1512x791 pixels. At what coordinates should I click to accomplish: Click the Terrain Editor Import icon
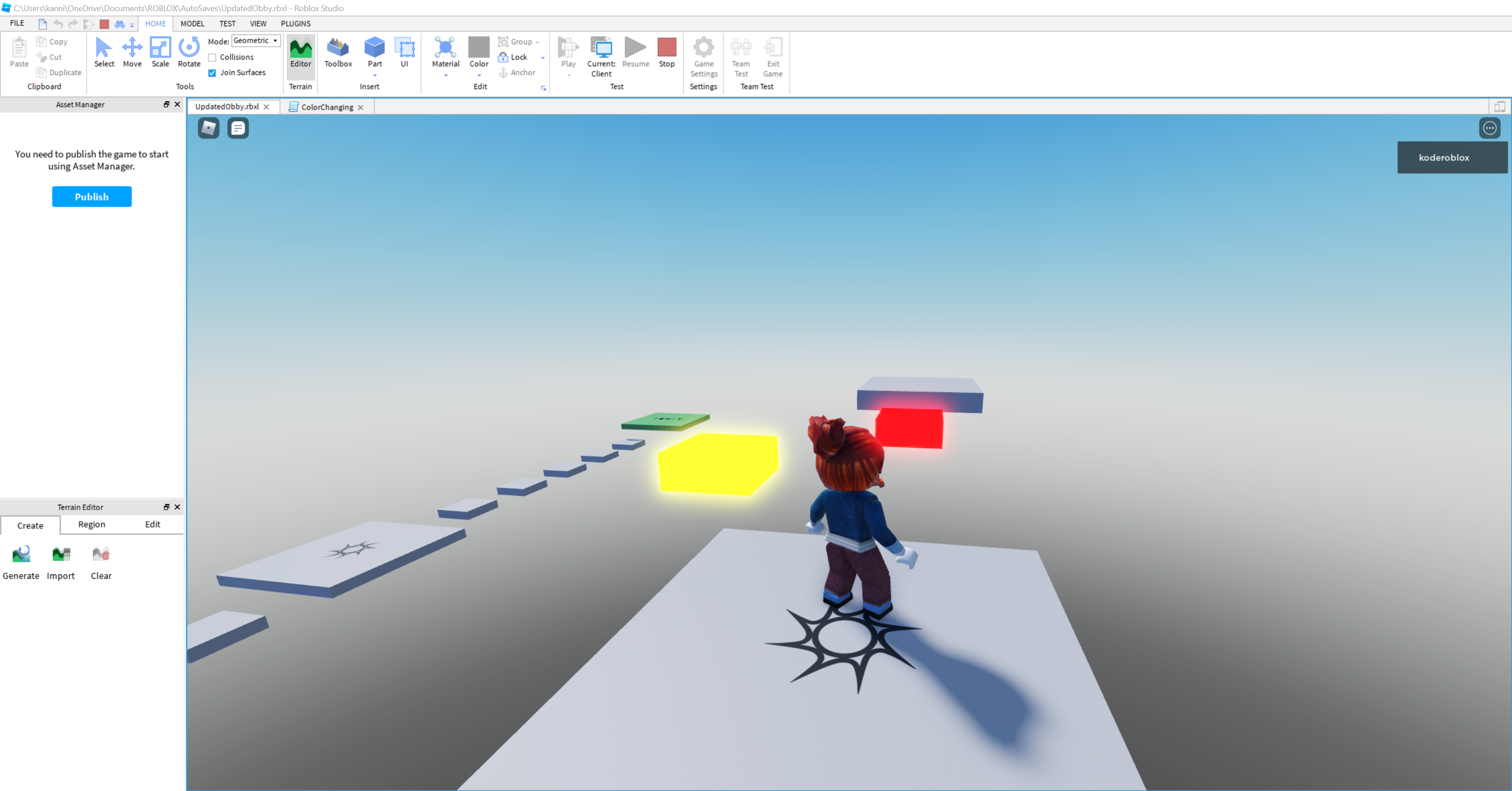[x=60, y=554]
